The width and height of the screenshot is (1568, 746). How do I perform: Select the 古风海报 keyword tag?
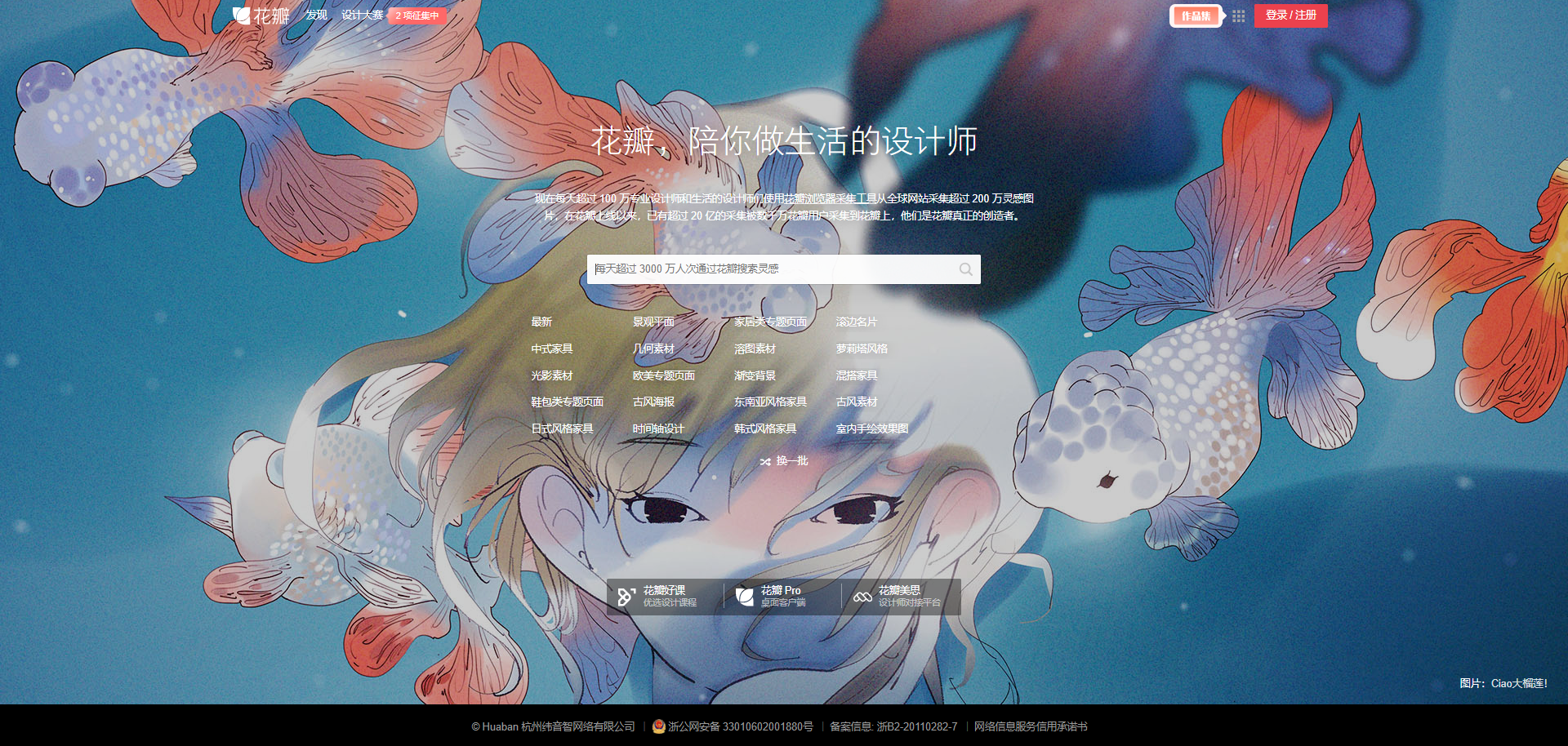click(653, 402)
